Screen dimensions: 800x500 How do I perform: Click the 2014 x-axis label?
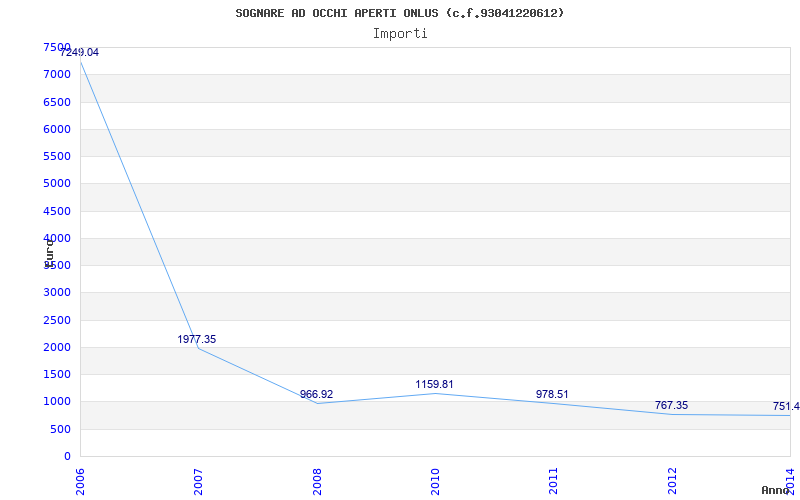(791, 481)
